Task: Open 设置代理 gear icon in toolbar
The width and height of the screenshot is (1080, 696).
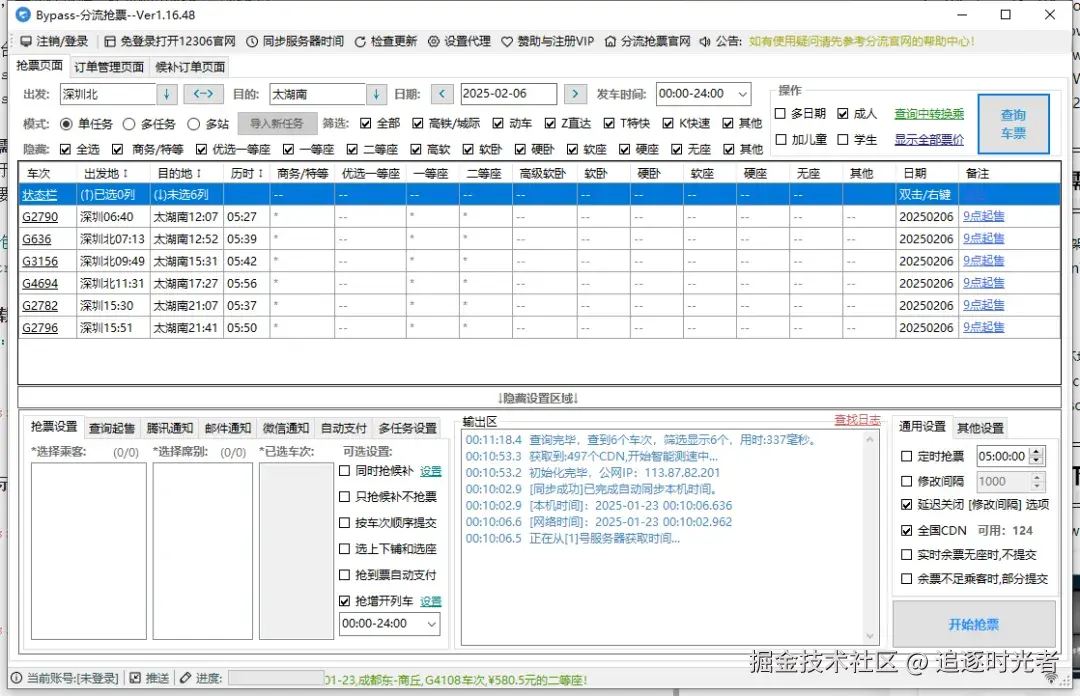Action: coord(433,41)
